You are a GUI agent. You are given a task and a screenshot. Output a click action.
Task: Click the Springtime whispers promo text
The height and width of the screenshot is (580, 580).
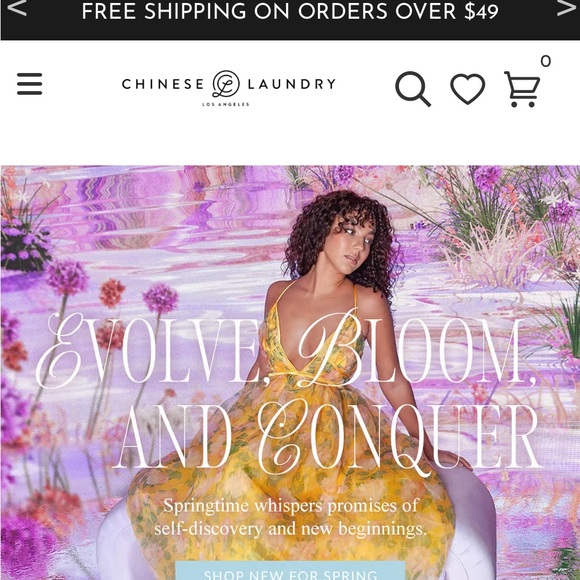pos(291,517)
